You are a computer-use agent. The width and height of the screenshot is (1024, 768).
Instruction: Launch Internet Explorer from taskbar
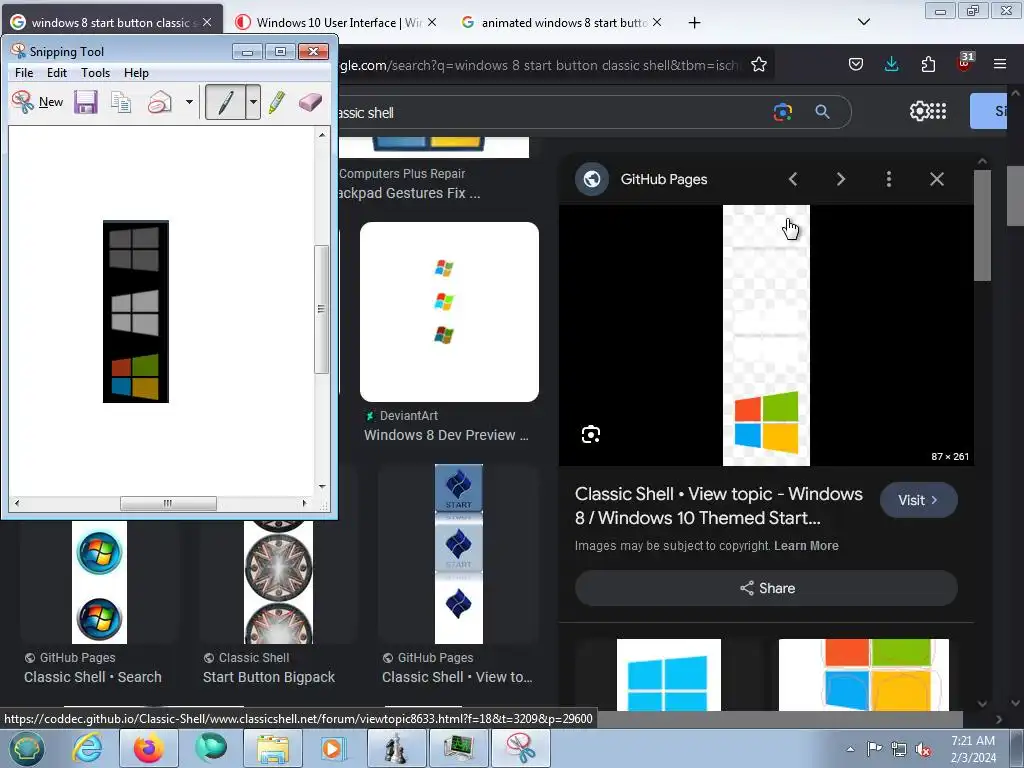(x=87, y=748)
